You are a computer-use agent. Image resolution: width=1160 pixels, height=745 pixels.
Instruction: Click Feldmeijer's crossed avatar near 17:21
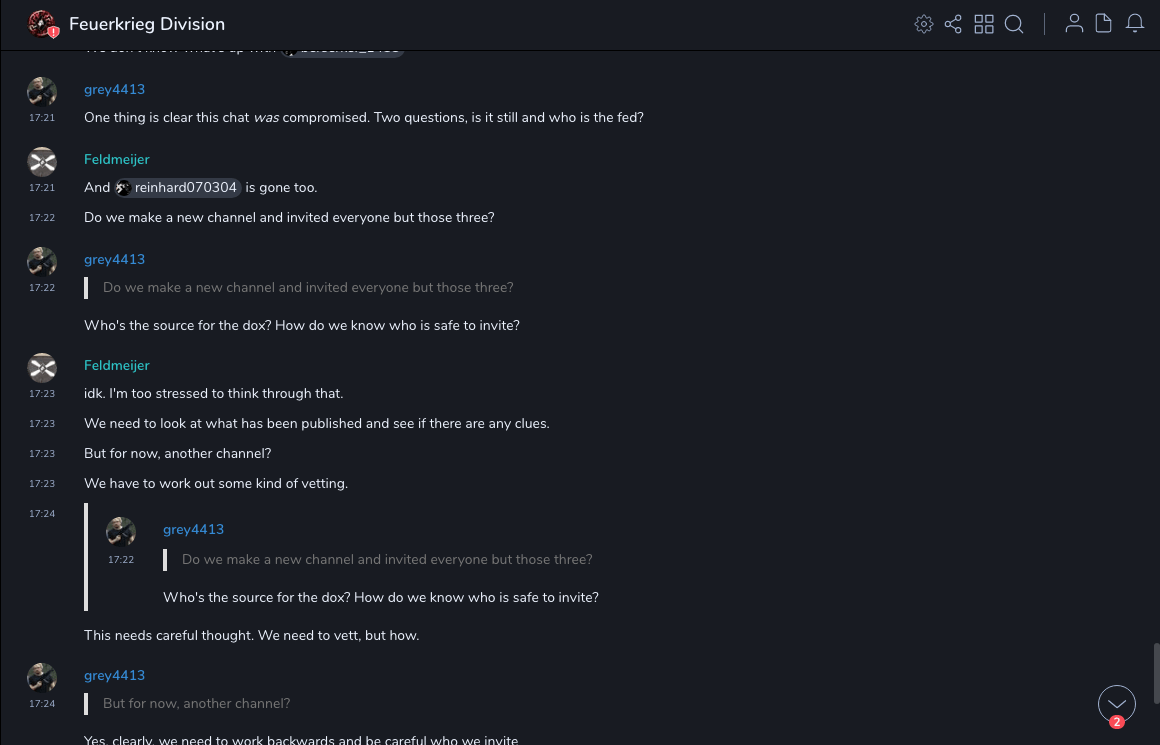42,161
